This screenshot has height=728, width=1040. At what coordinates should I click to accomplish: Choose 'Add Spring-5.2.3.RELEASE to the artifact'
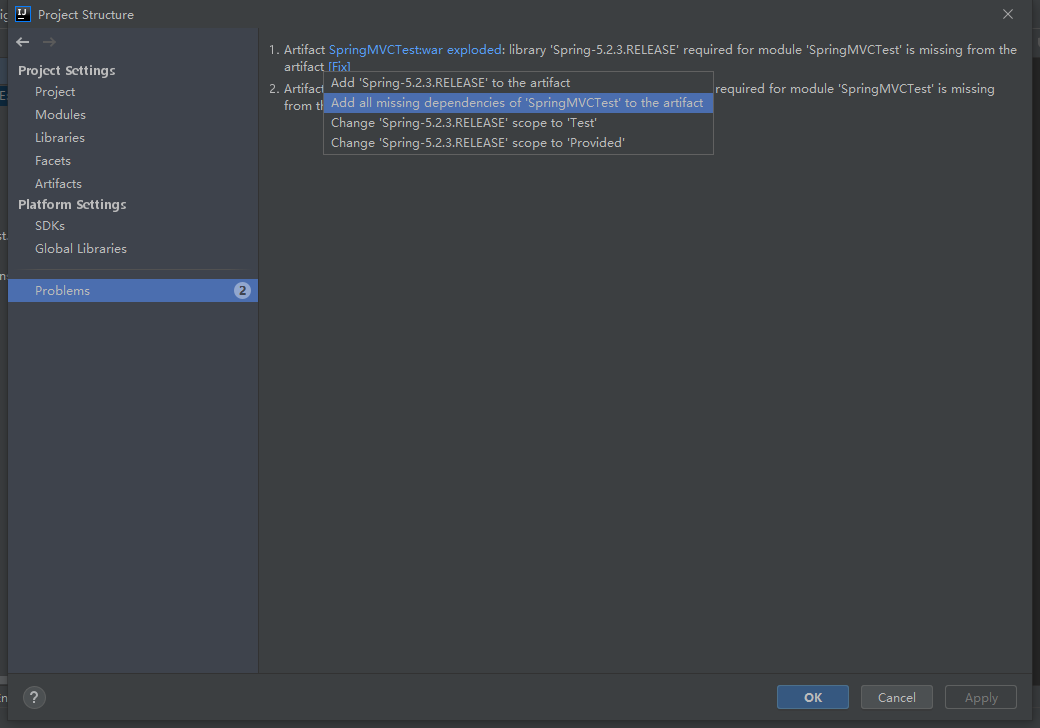pyautogui.click(x=450, y=82)
